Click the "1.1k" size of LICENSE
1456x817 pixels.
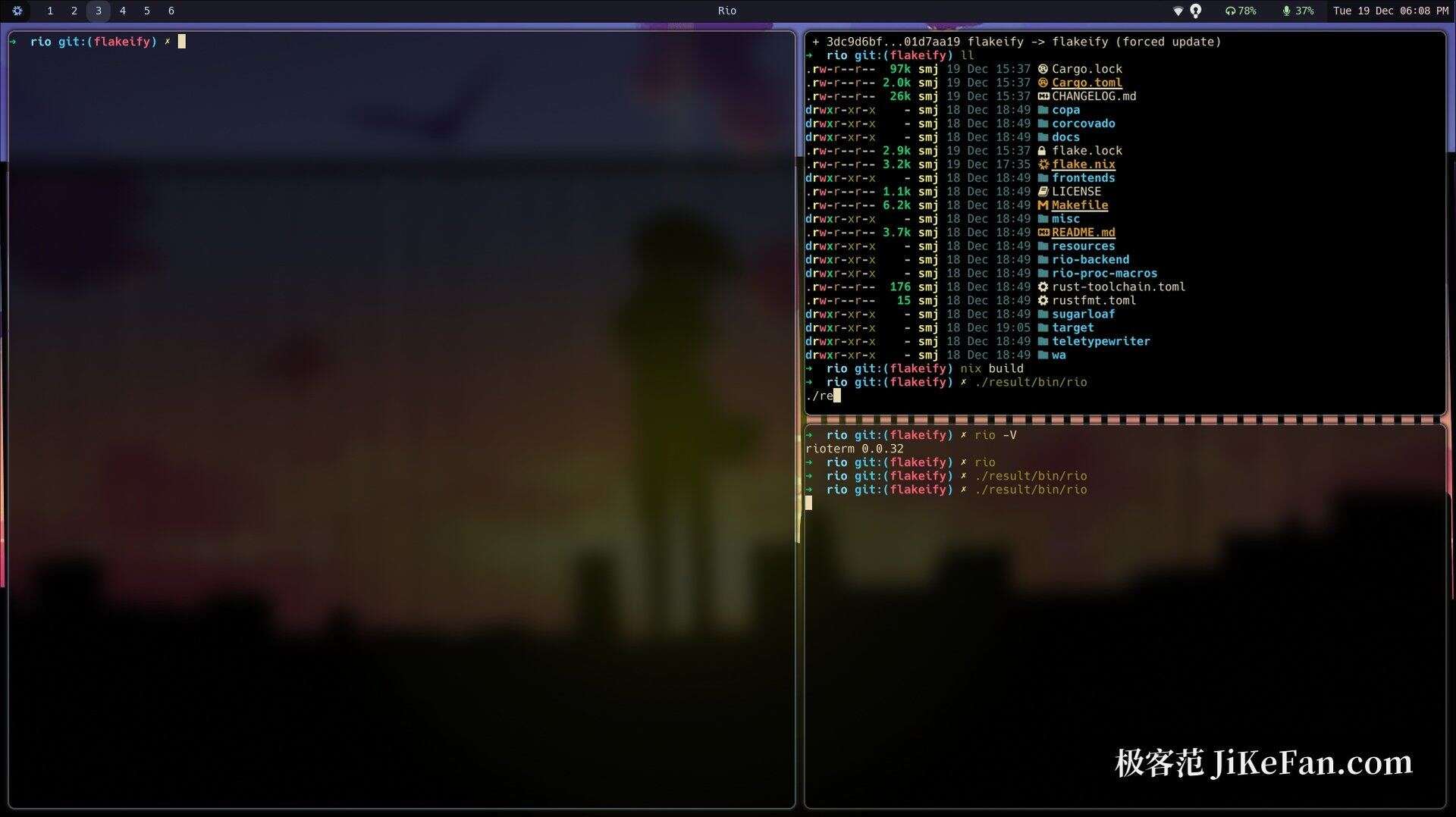click(897, 192)
